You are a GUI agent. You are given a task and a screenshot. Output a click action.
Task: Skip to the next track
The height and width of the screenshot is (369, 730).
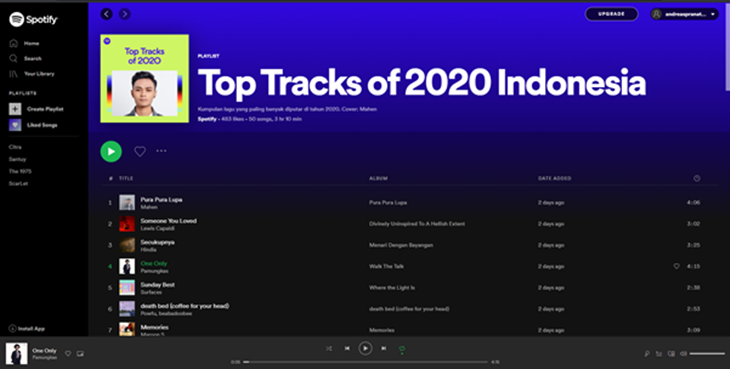(384, 348)
